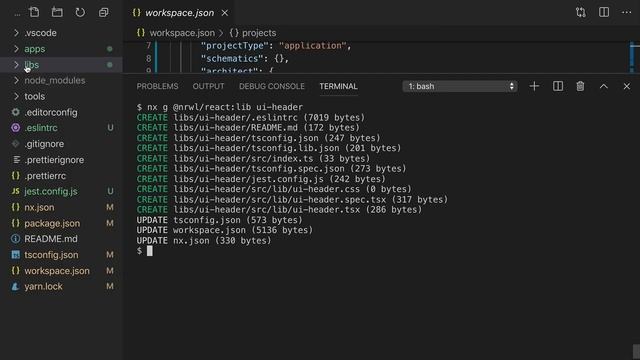Click the purple ESLint icon beside .eslintrc

tap(16, 128)
